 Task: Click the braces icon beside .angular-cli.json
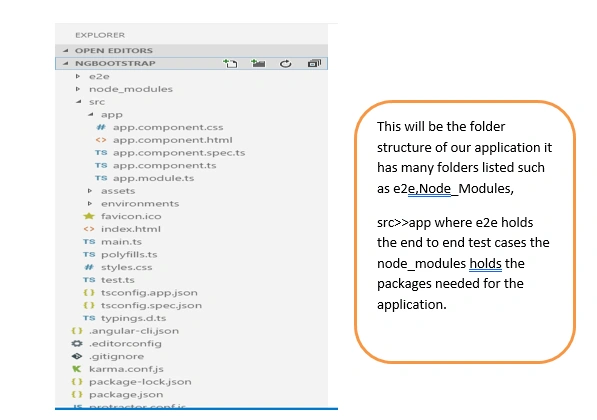[77, 331]
